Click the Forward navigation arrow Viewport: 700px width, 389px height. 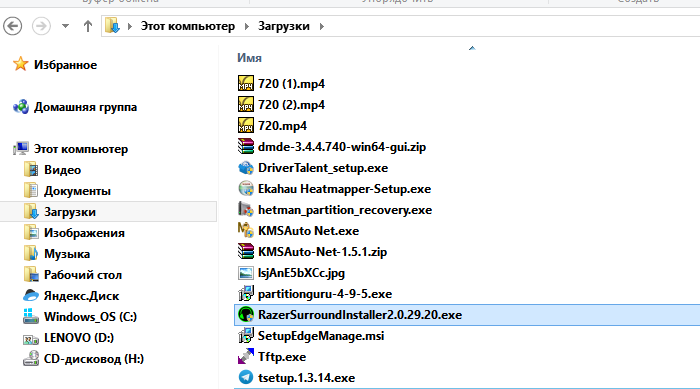[41, 26]
